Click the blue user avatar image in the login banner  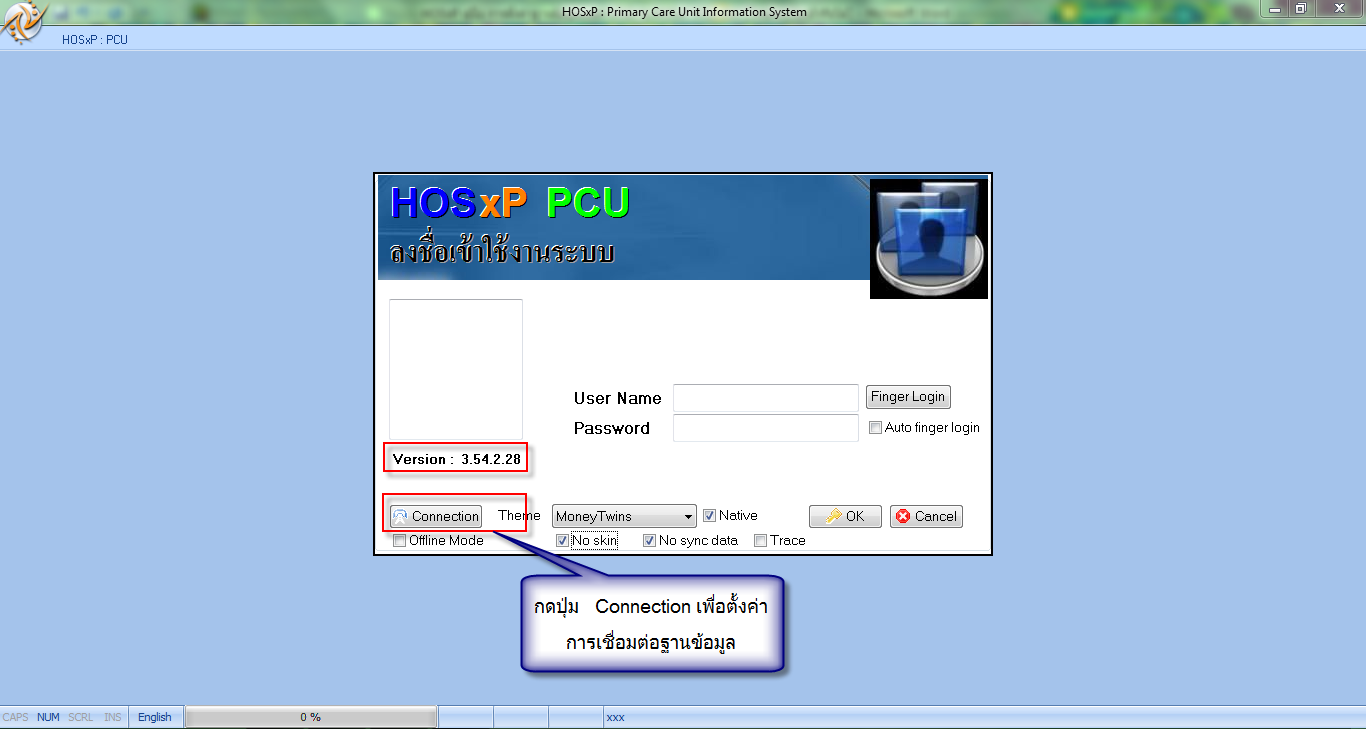[x=928, y=237]
